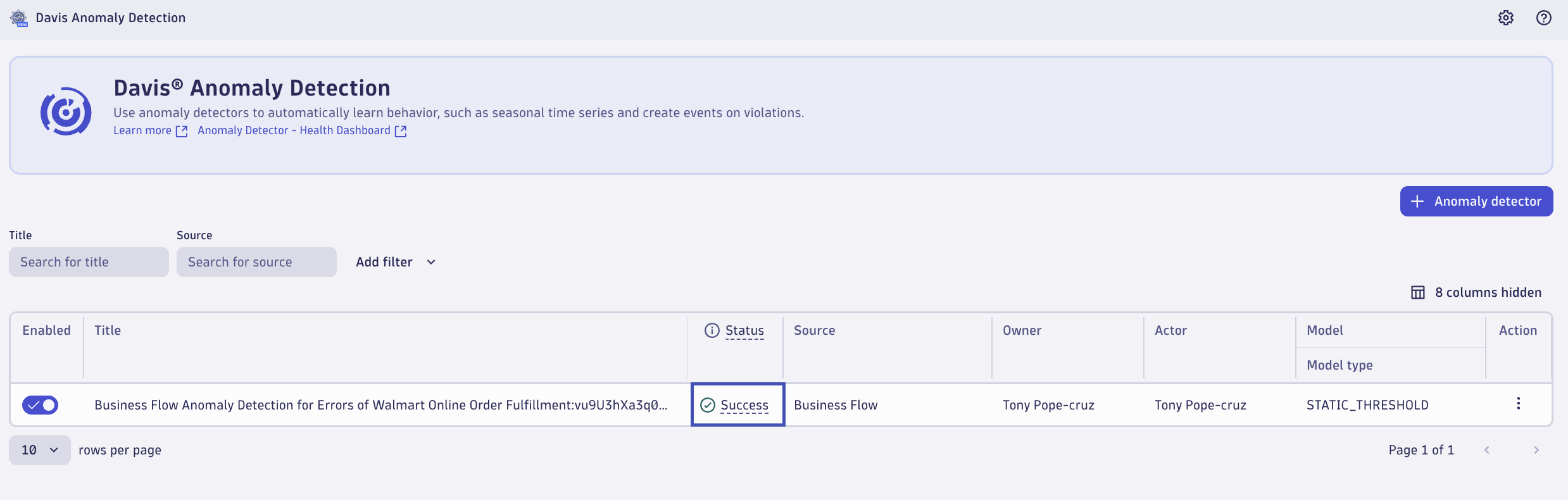
Task: Open the Learn more link
Action: point(150,130)
